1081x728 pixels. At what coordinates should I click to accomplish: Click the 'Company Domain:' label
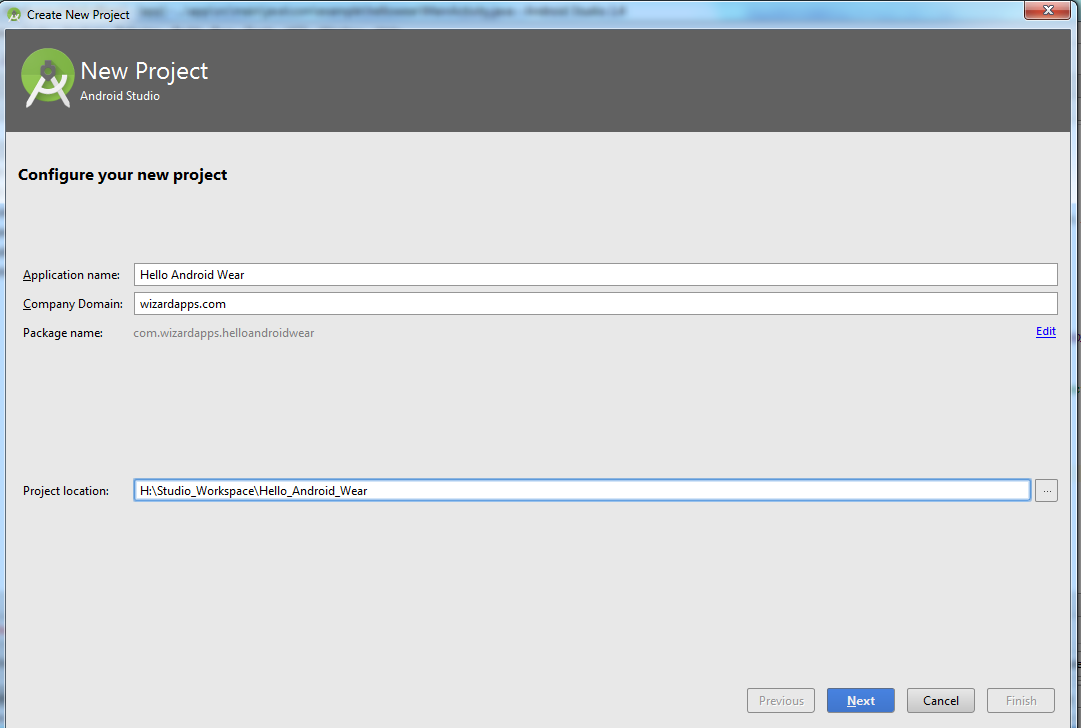[72, 303]
